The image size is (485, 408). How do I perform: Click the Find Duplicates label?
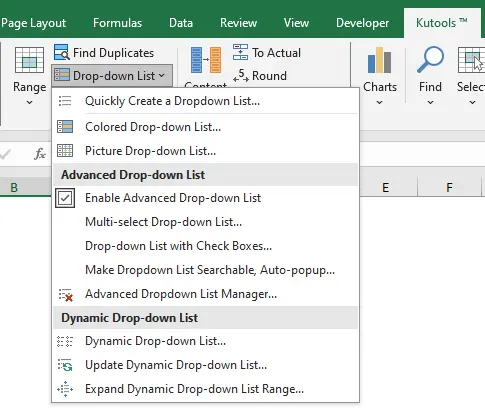pyautogui.click(x=113, y=53)
